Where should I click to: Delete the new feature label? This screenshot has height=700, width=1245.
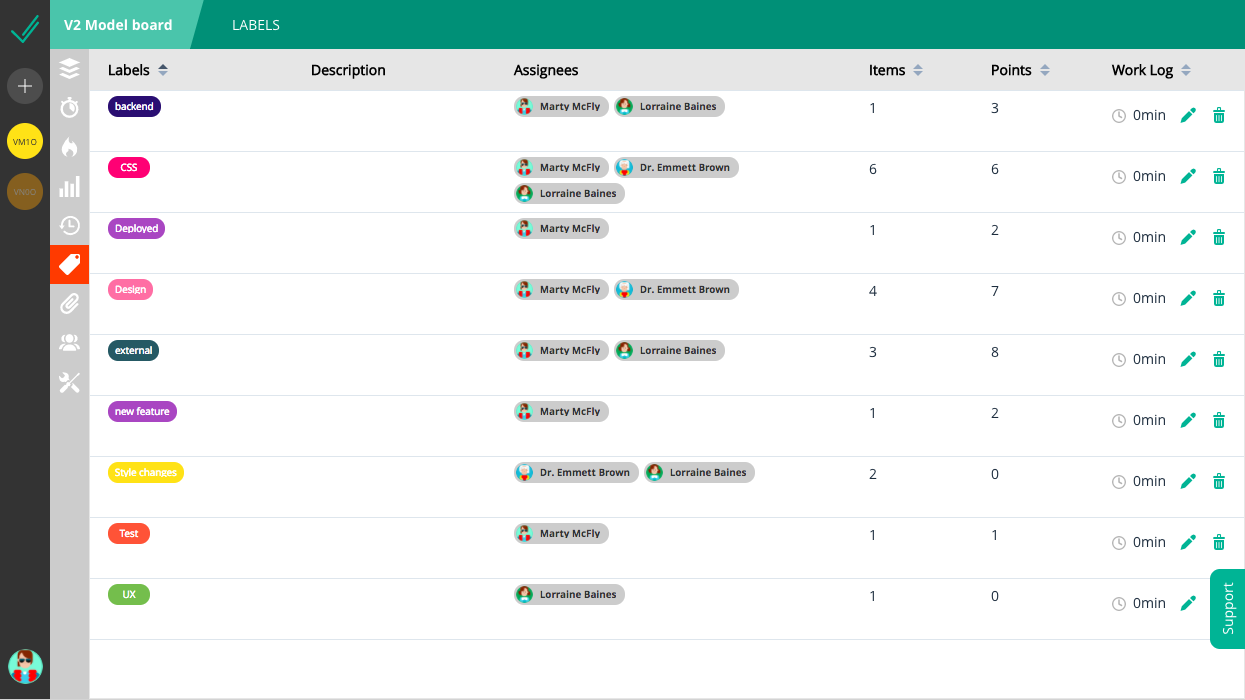1219,420
